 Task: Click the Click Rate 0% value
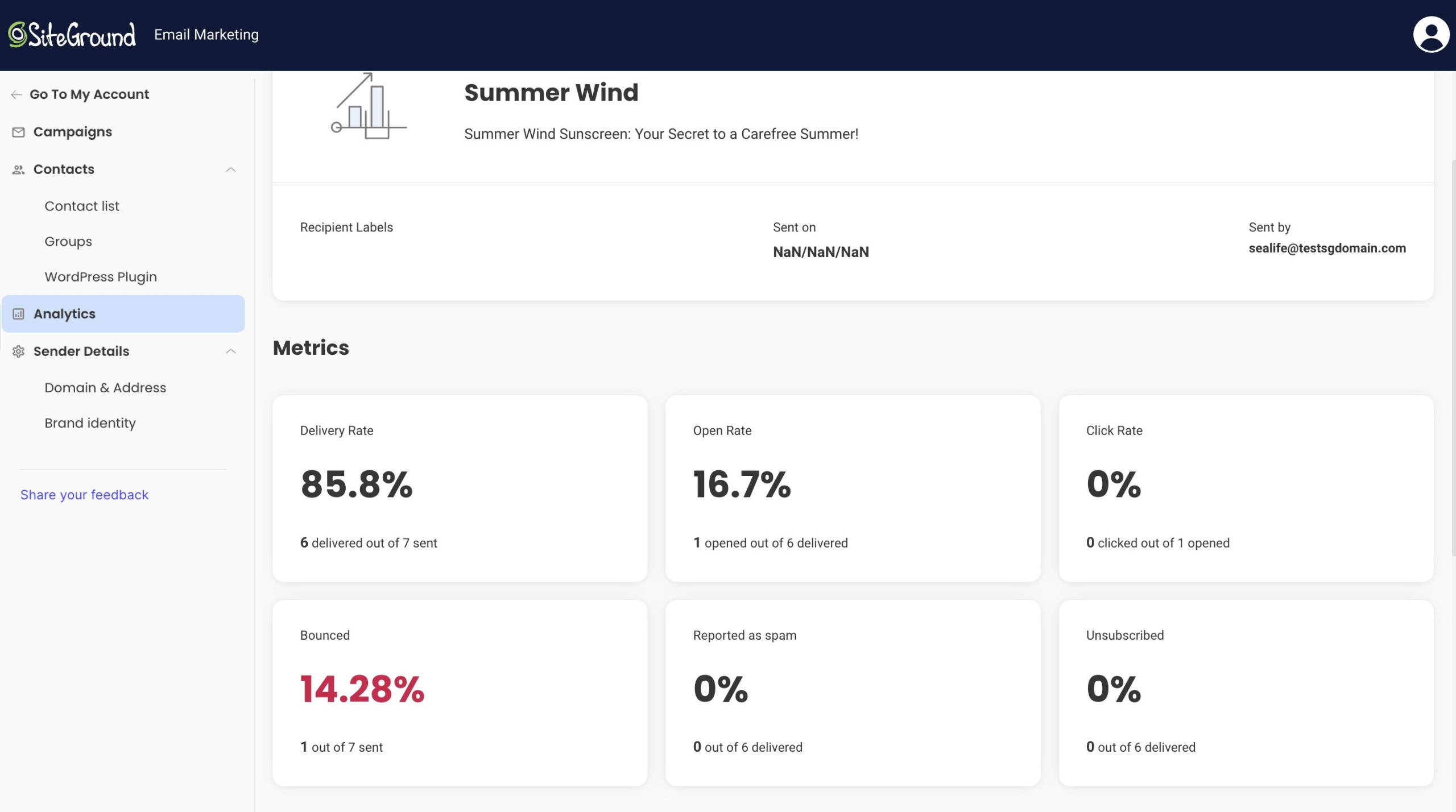pos(1114,484)
